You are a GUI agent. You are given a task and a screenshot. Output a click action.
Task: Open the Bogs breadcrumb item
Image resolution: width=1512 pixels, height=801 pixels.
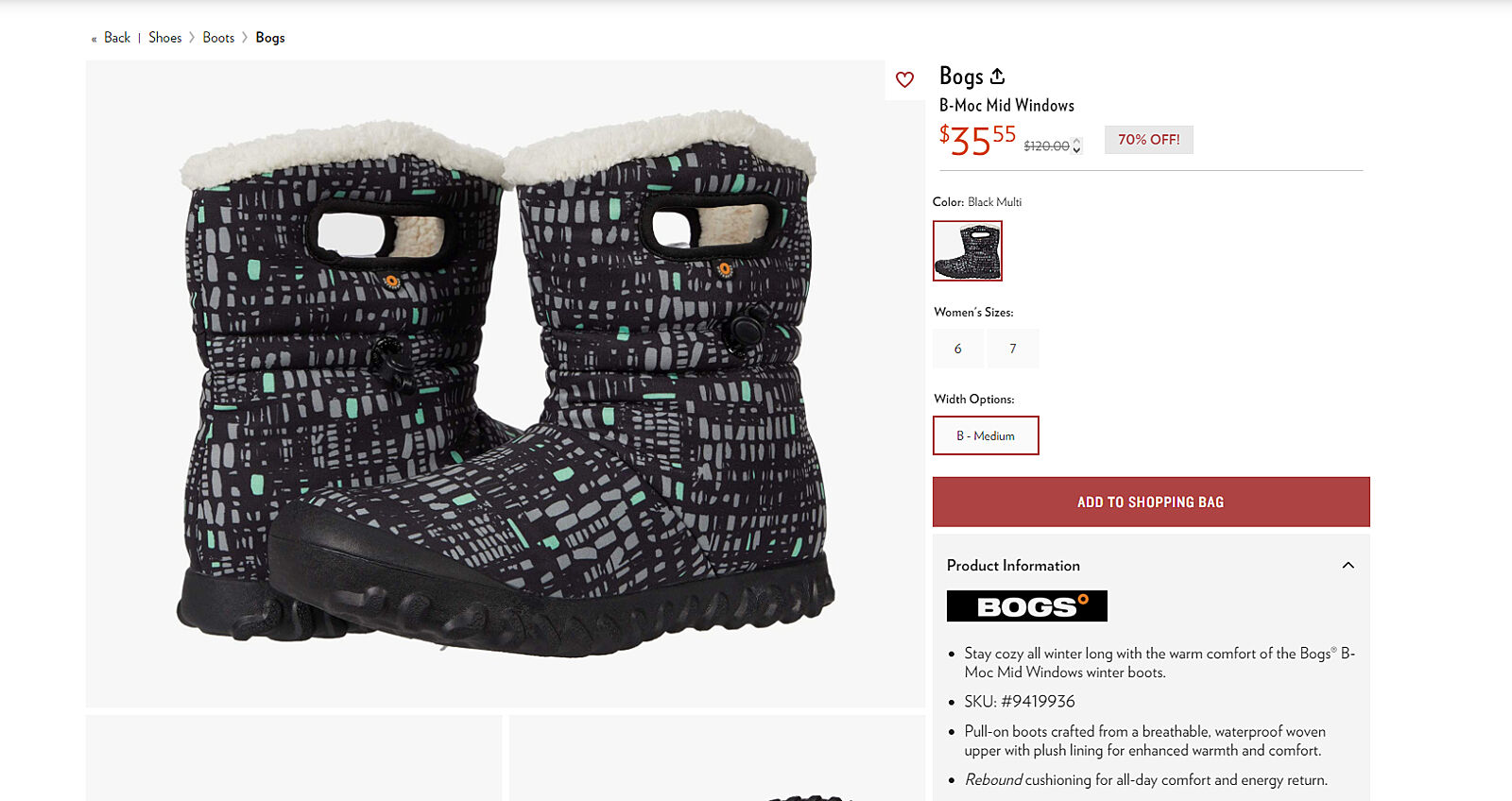(270, 38)
